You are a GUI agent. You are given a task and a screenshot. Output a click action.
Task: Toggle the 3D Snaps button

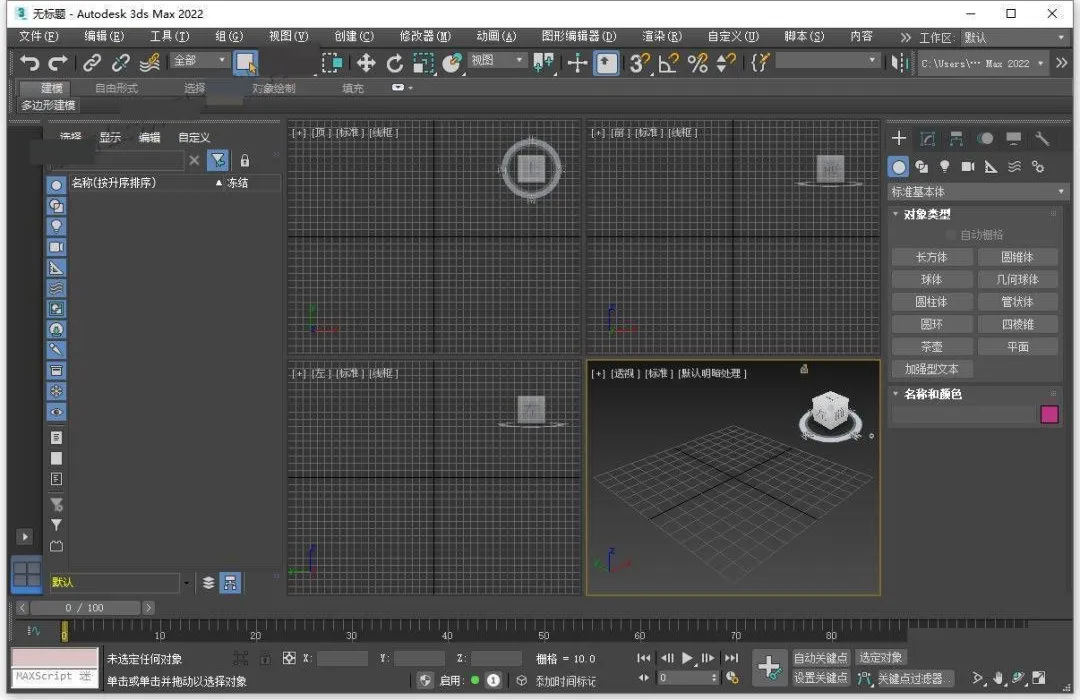pos(639,63)
